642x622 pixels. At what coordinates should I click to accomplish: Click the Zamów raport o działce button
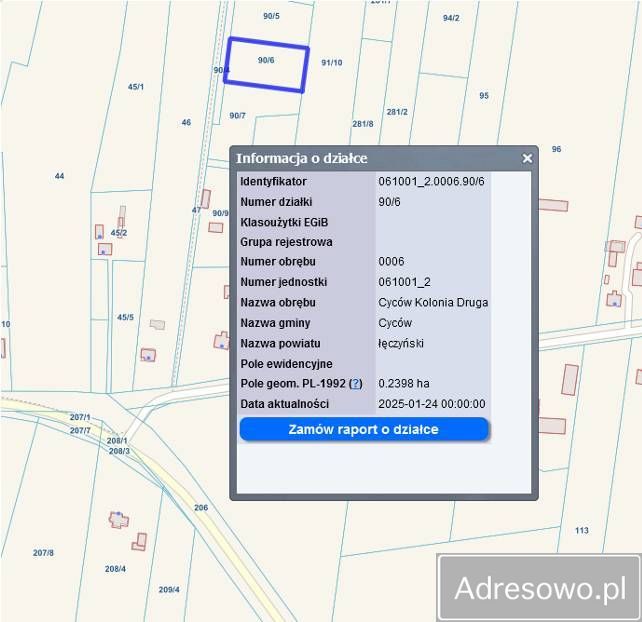coord(363,429)
